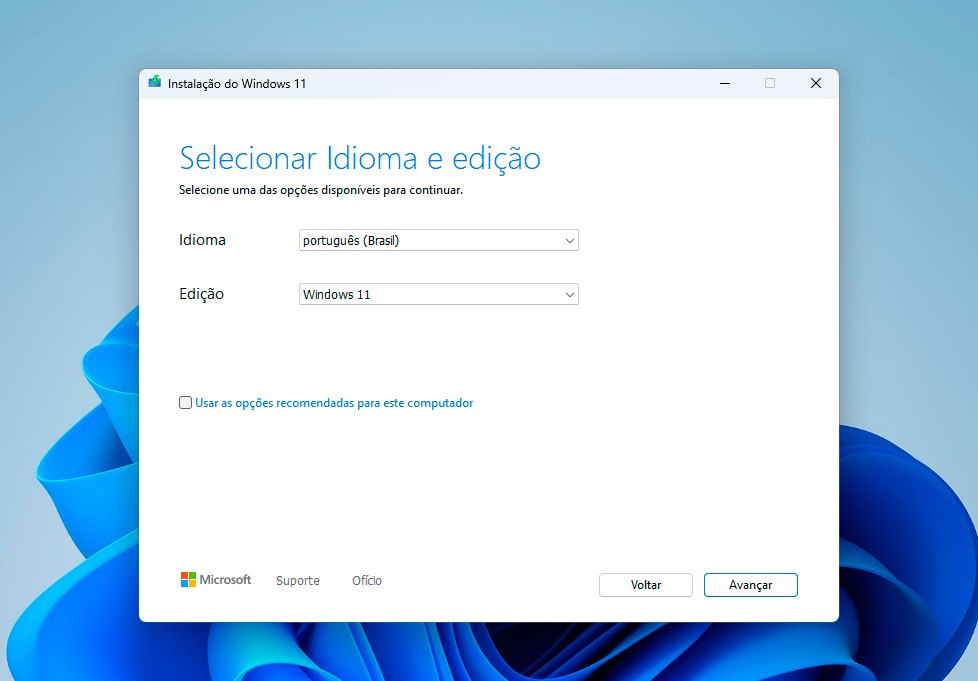Click the 'Instalação do Windows 11' title text

[x=237, y=84]
